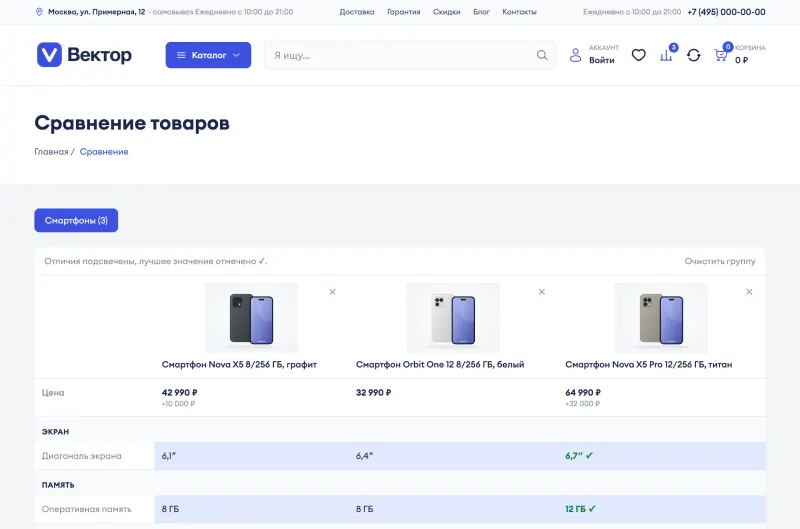
Task: Open the Гарантия menu link
Action: click(x=404, y=12)
